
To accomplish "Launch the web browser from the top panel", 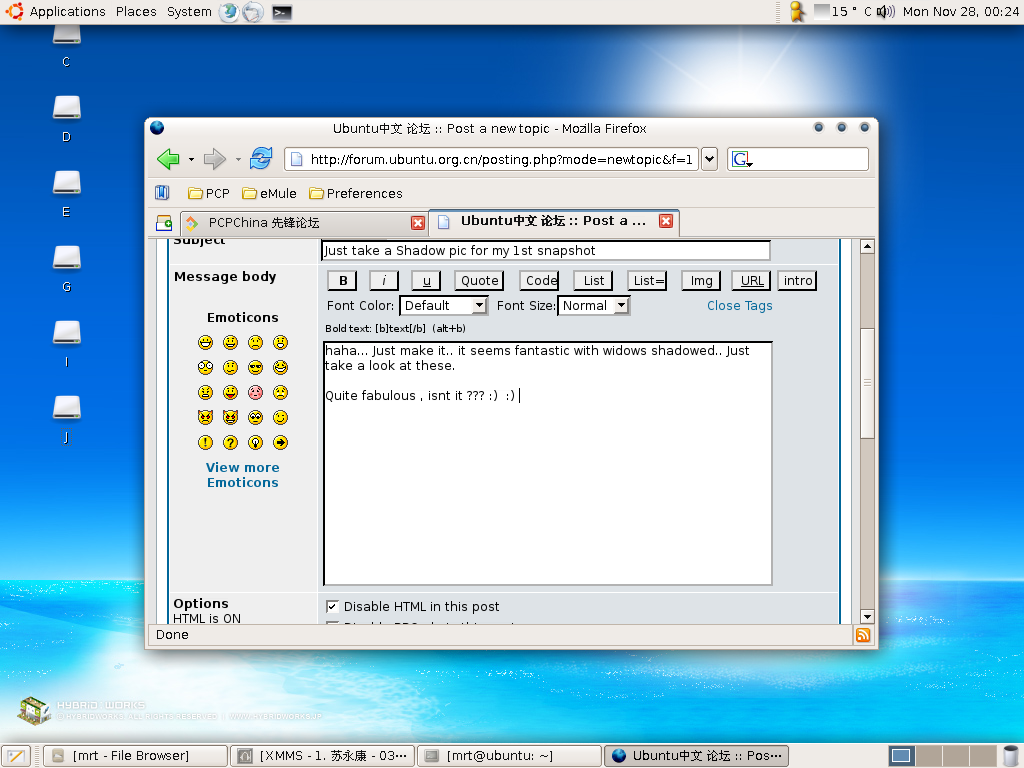I will point(229,12).
